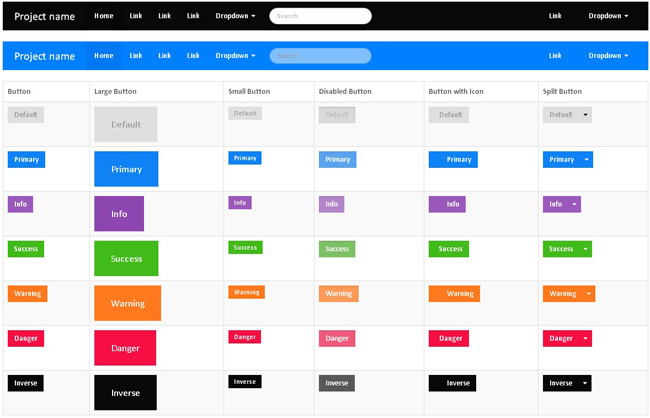Image resolution: width=650 pixels, height=418 pixels.
Task: Click the small Info button
Action: click(240, 203)
